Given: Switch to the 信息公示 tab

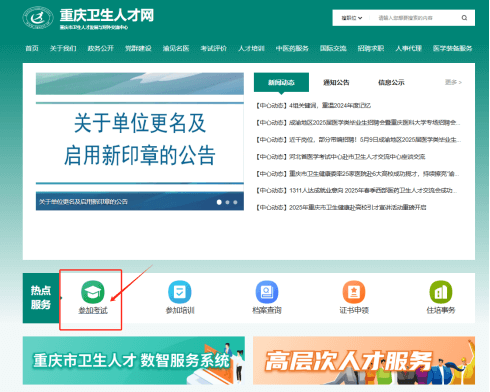Looking at the screenshot, I should coord(391,82).
